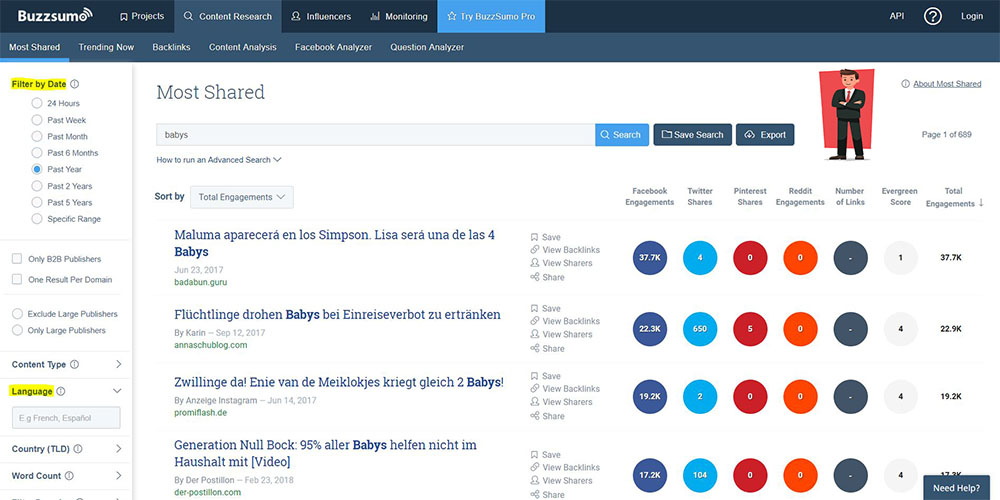Expand the Word Count filter
This screenshot has height=500, width=1000.
pos(119,476)
